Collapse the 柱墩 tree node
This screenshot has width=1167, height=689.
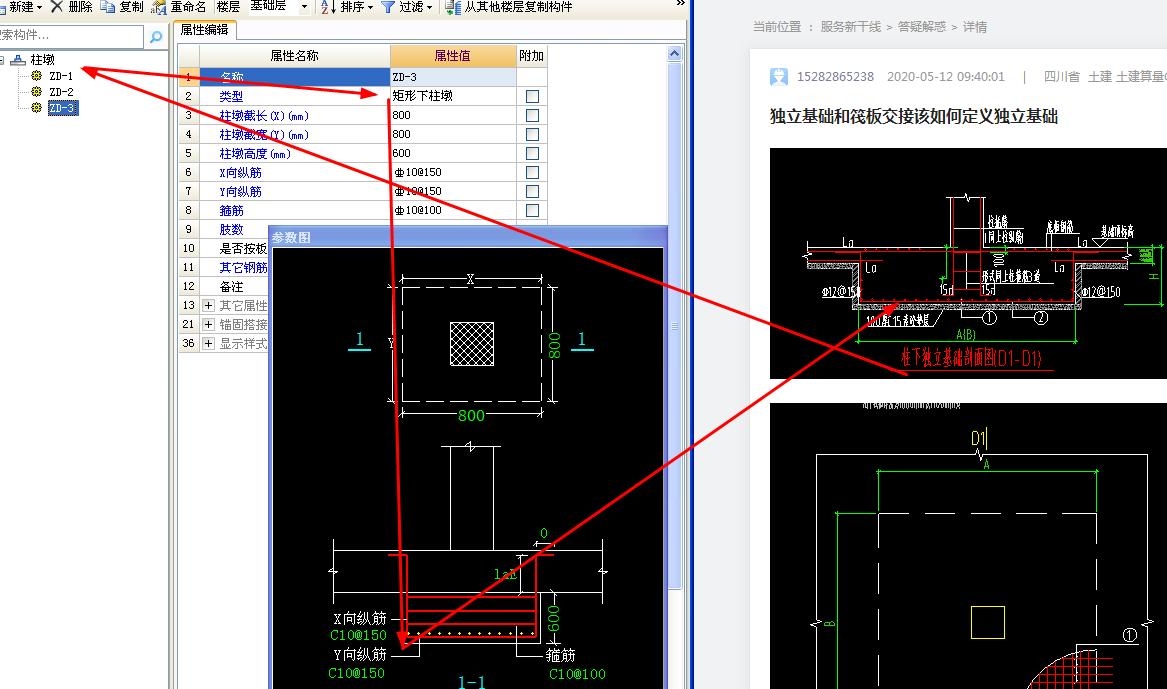pyautogui.click(x=1, y=60)
